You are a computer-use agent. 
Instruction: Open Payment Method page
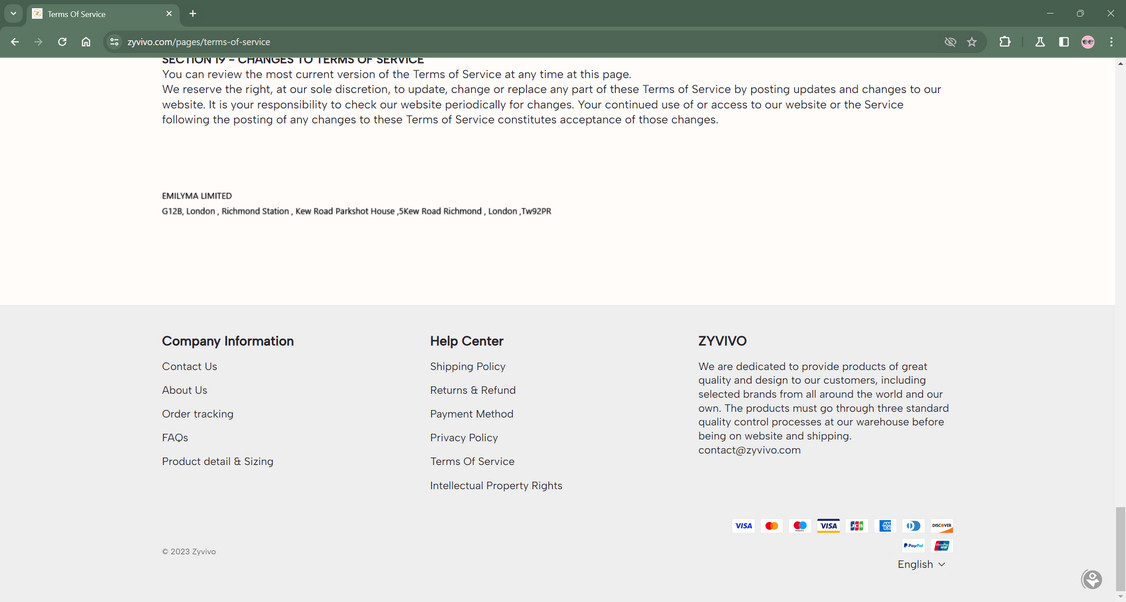pos(472,414)
